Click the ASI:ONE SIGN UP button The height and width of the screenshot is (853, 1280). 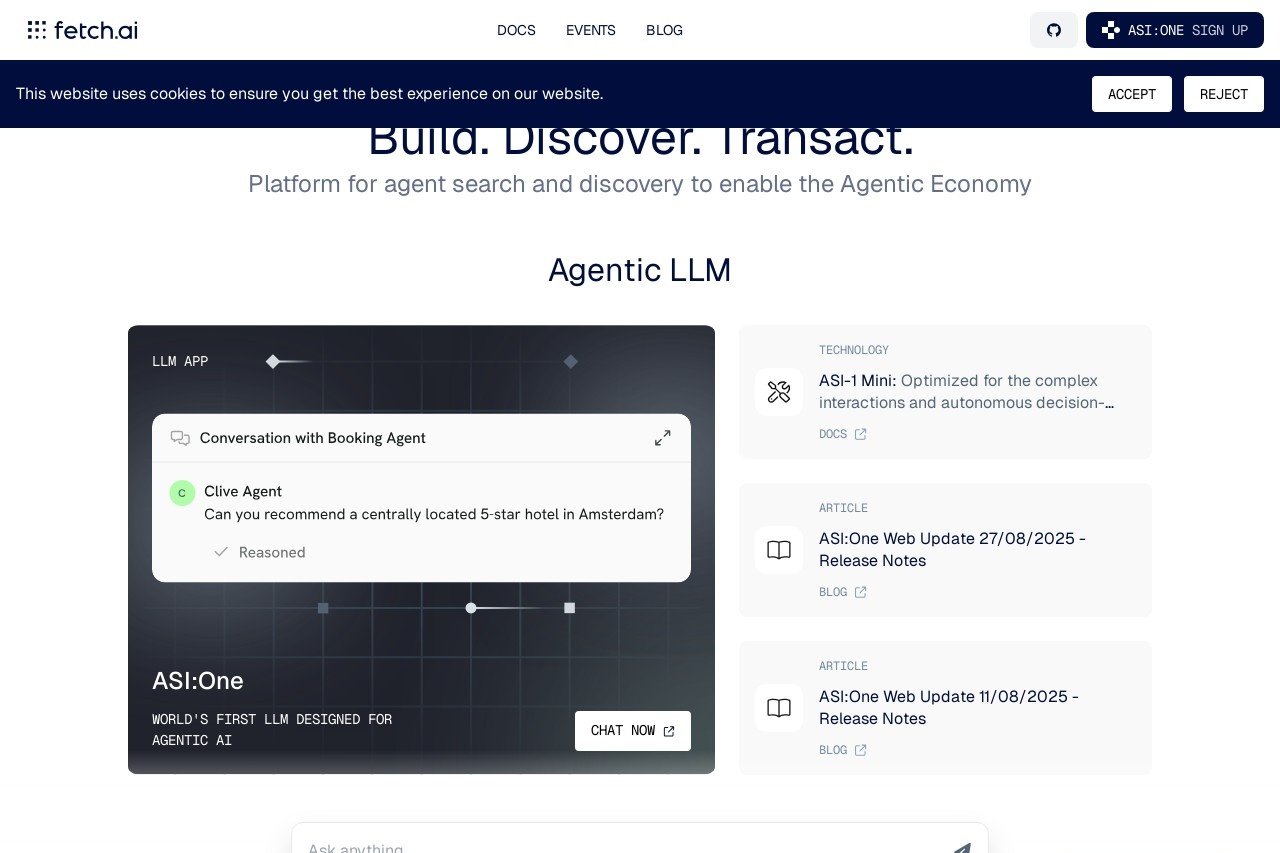click(1175, 30)
